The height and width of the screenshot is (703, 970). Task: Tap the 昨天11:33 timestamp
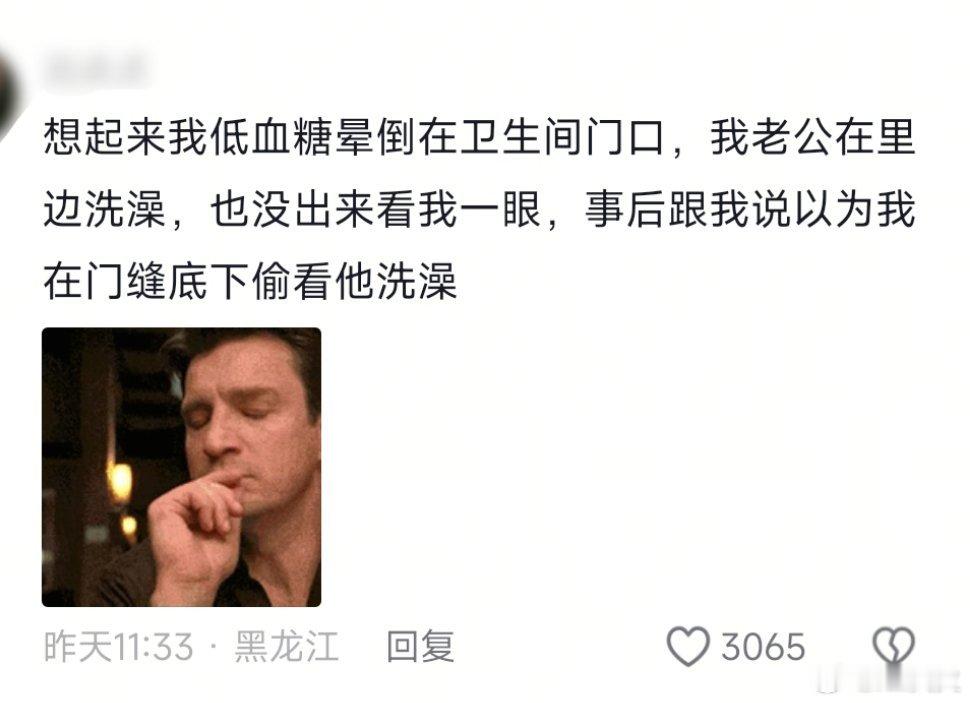pyautogui.click(x=118, y=647)
